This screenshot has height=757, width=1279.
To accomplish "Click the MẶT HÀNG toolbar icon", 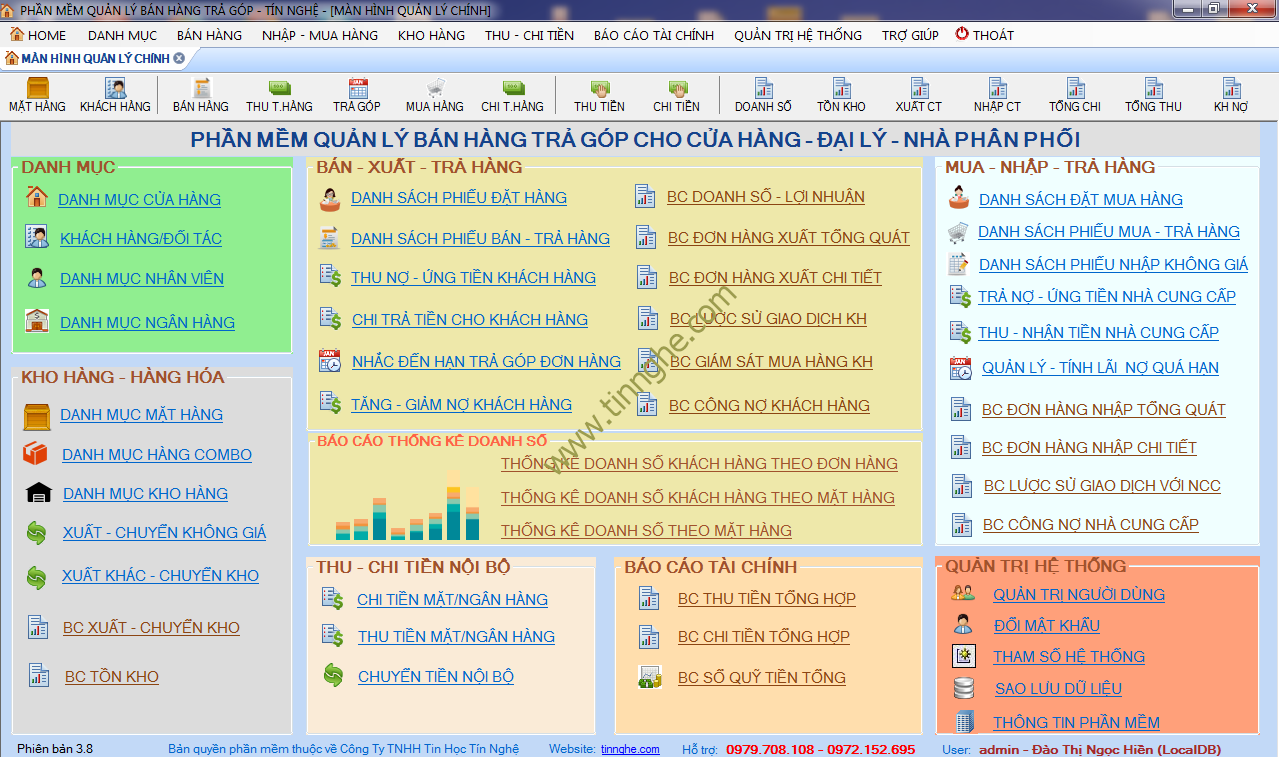I will 37,89.
